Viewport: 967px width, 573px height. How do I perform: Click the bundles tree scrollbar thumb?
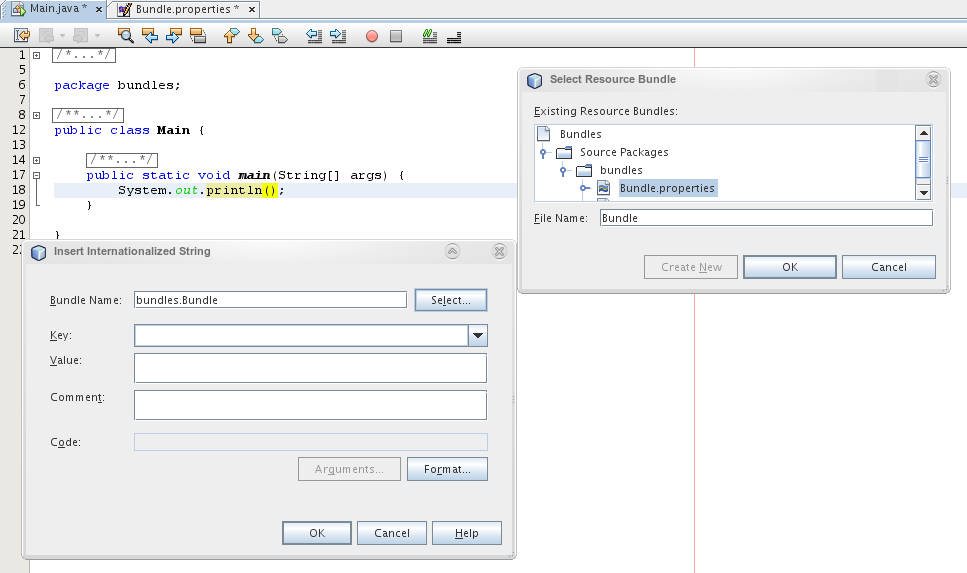(x=923, y=159)
